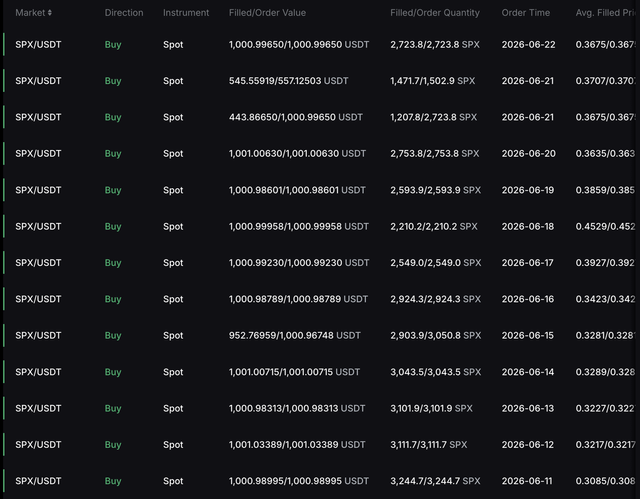Sort orders by the Market column arrows
The height and width of the screenshot is (499, 640).
coord(49,13)
